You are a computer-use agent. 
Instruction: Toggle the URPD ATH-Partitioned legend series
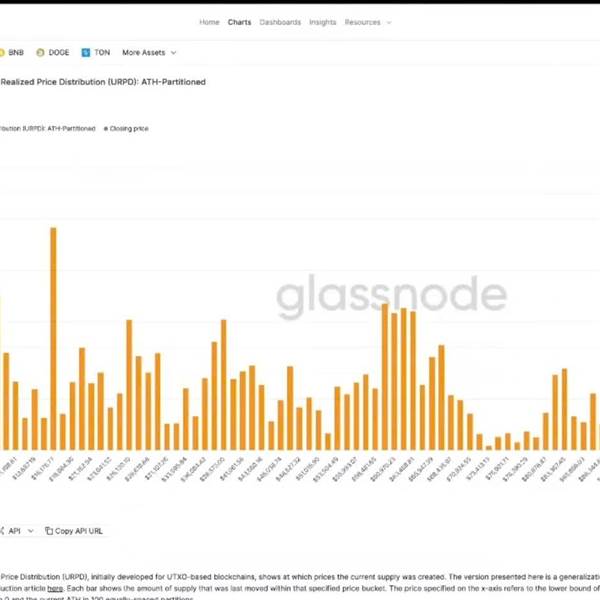coord(48,129)
